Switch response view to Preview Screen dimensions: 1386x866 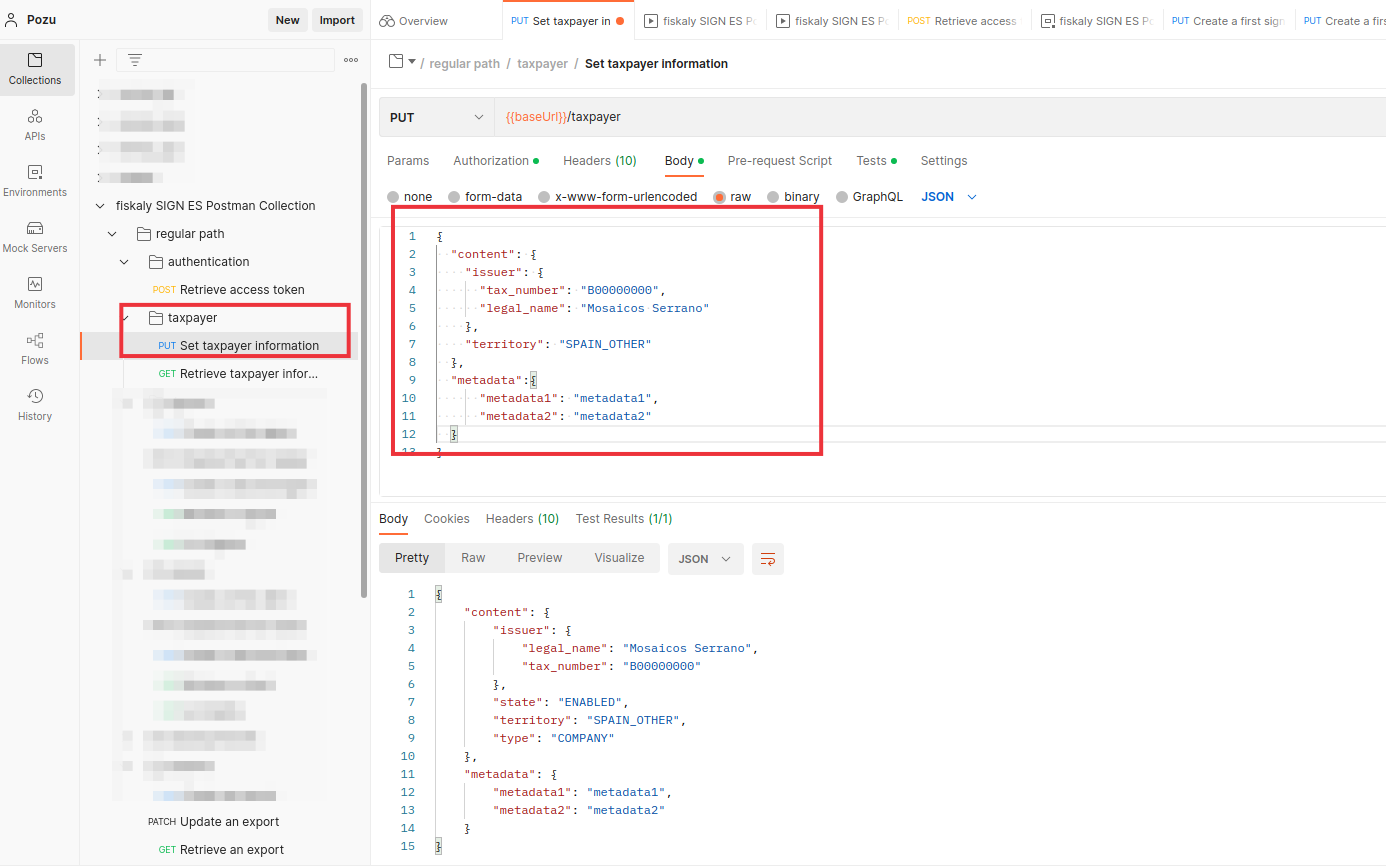(x=540, y=558)
